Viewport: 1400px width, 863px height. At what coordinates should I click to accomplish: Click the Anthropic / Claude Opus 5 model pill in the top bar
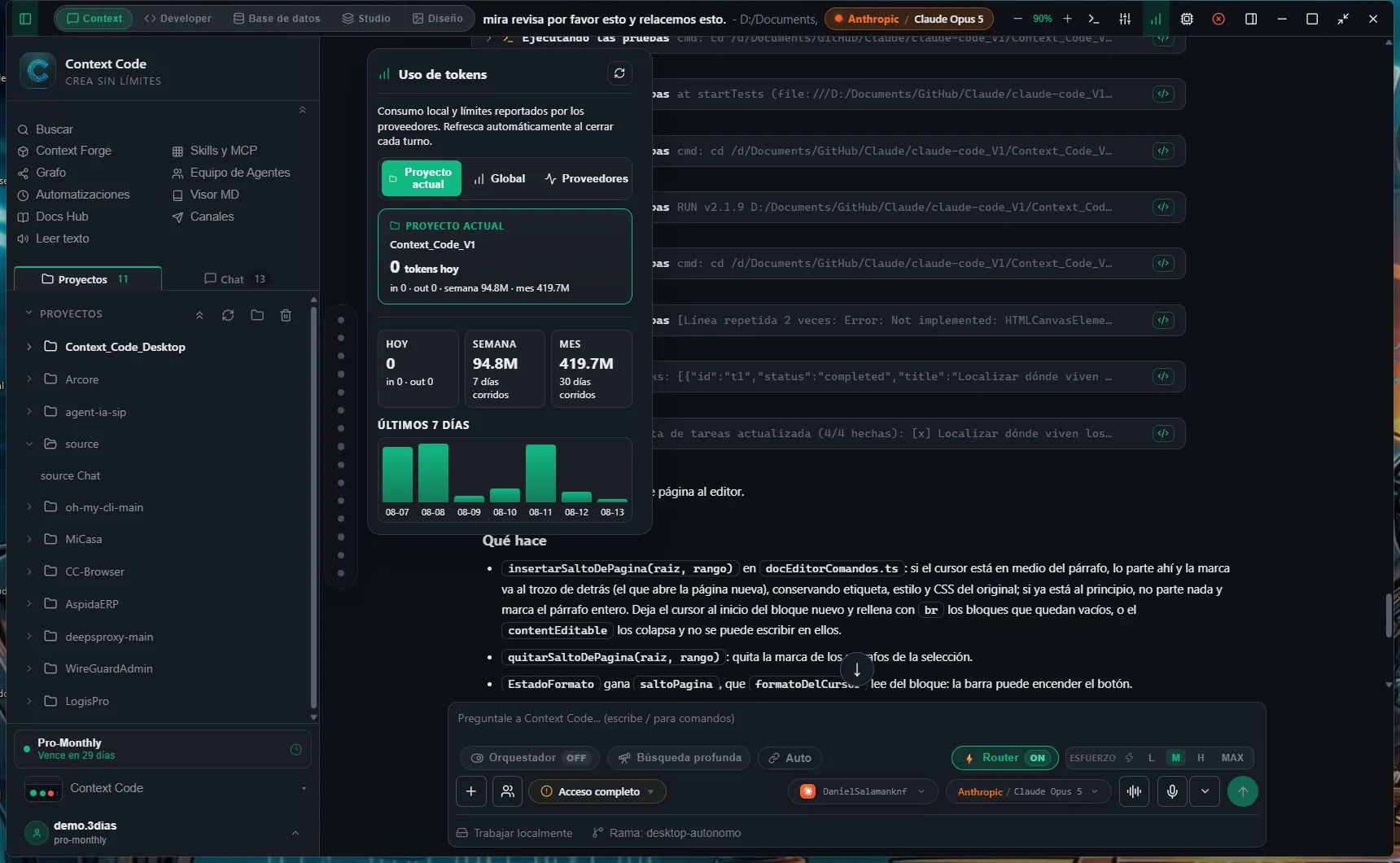[x=909, y=19]
